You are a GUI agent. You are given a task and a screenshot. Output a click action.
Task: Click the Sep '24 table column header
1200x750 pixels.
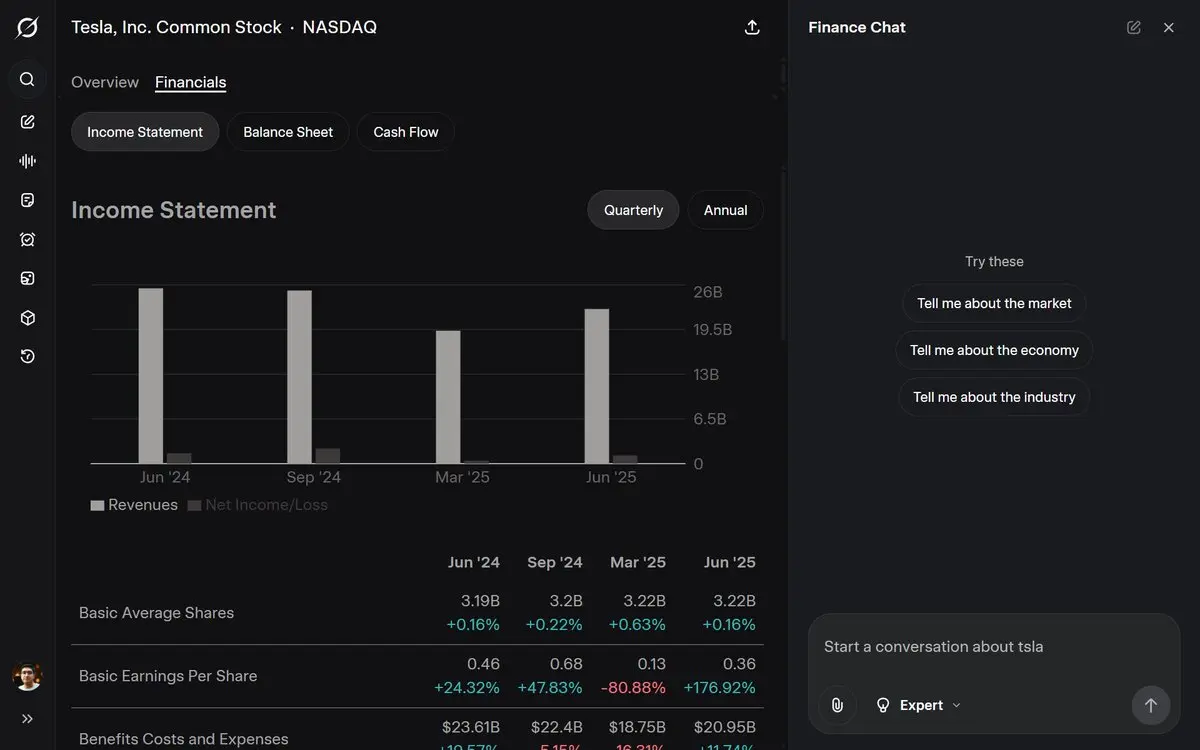(x=555, y=562)
